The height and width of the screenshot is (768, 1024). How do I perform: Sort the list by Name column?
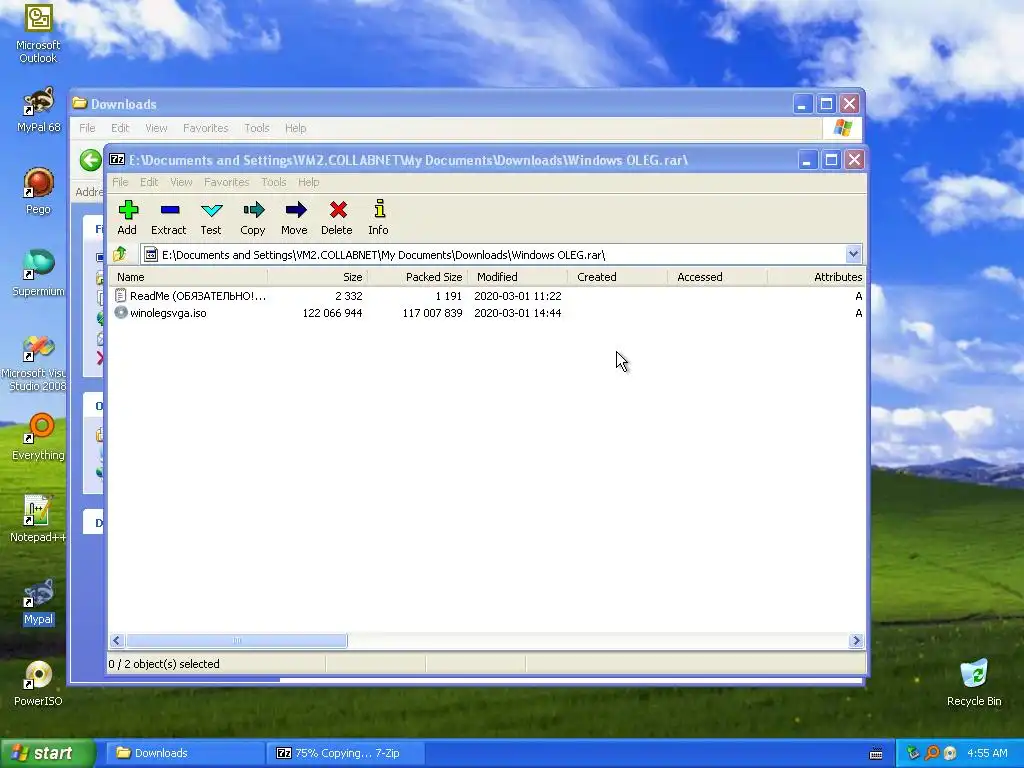tap(188, 277)
